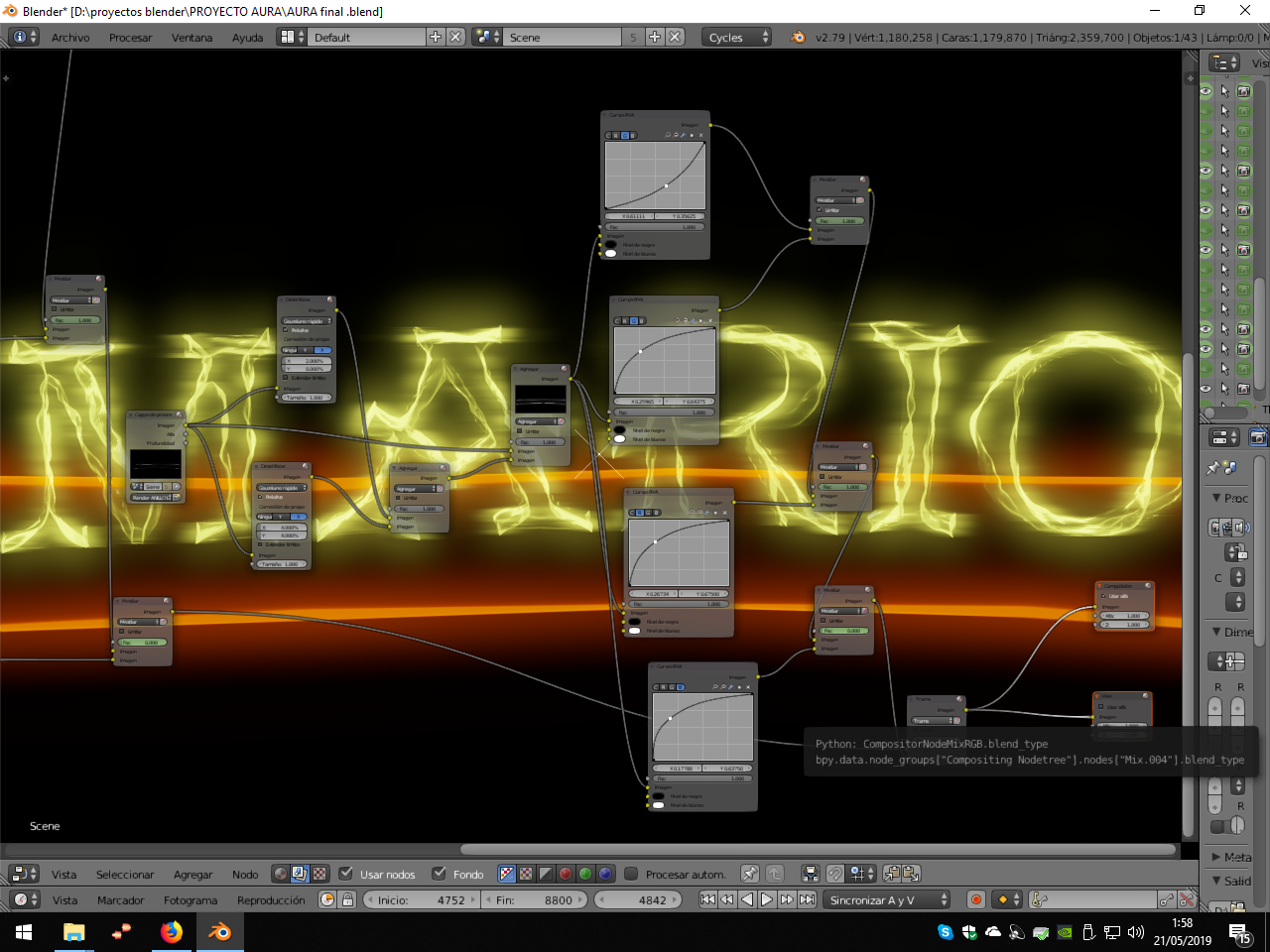Screen dimensions: 1270x952
Task: Toggle the Usar nodos checkbox
Action: (x=346, y=874)
